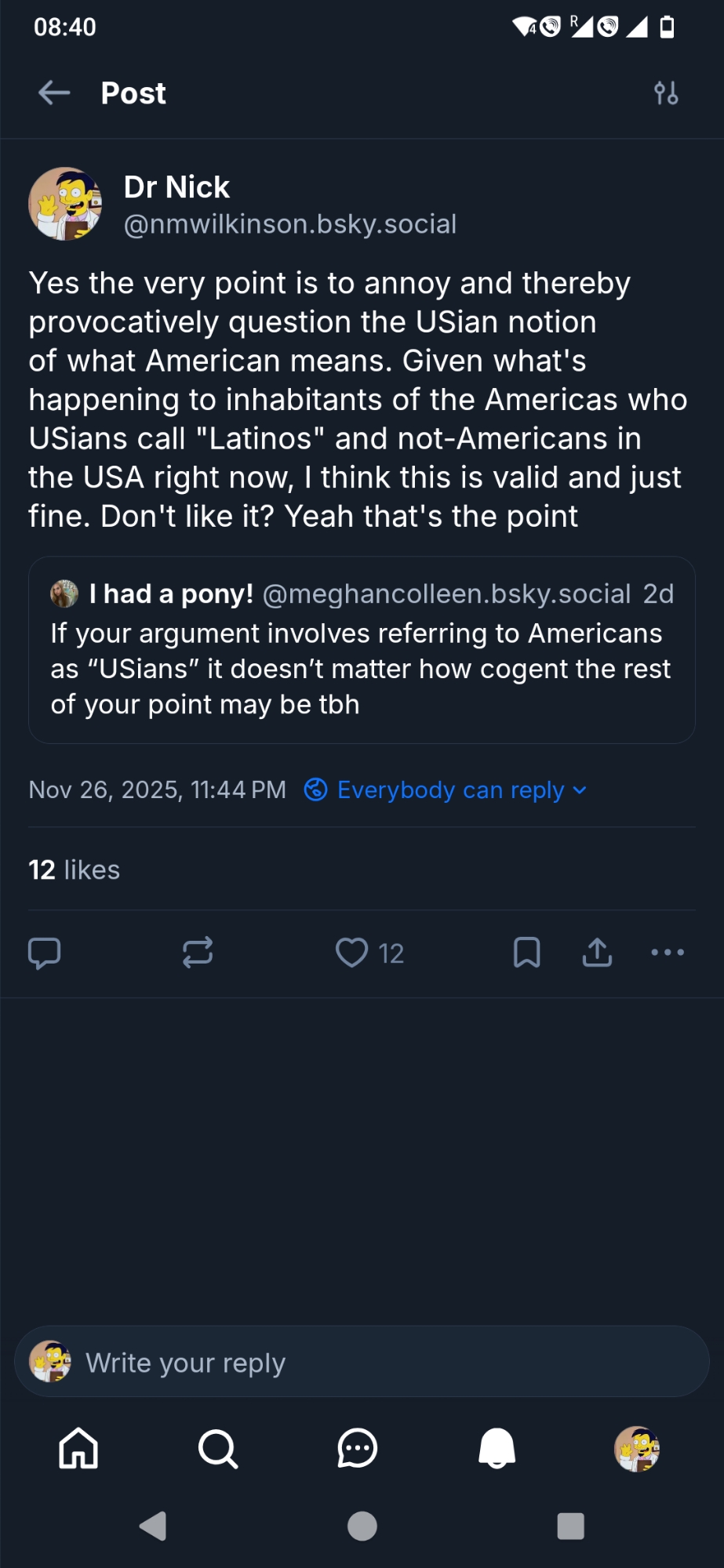Open my profile from bottom navigation avatar
Image resolution: width=724 pixels, height=1568 pixels.
tap(636, 1448)
